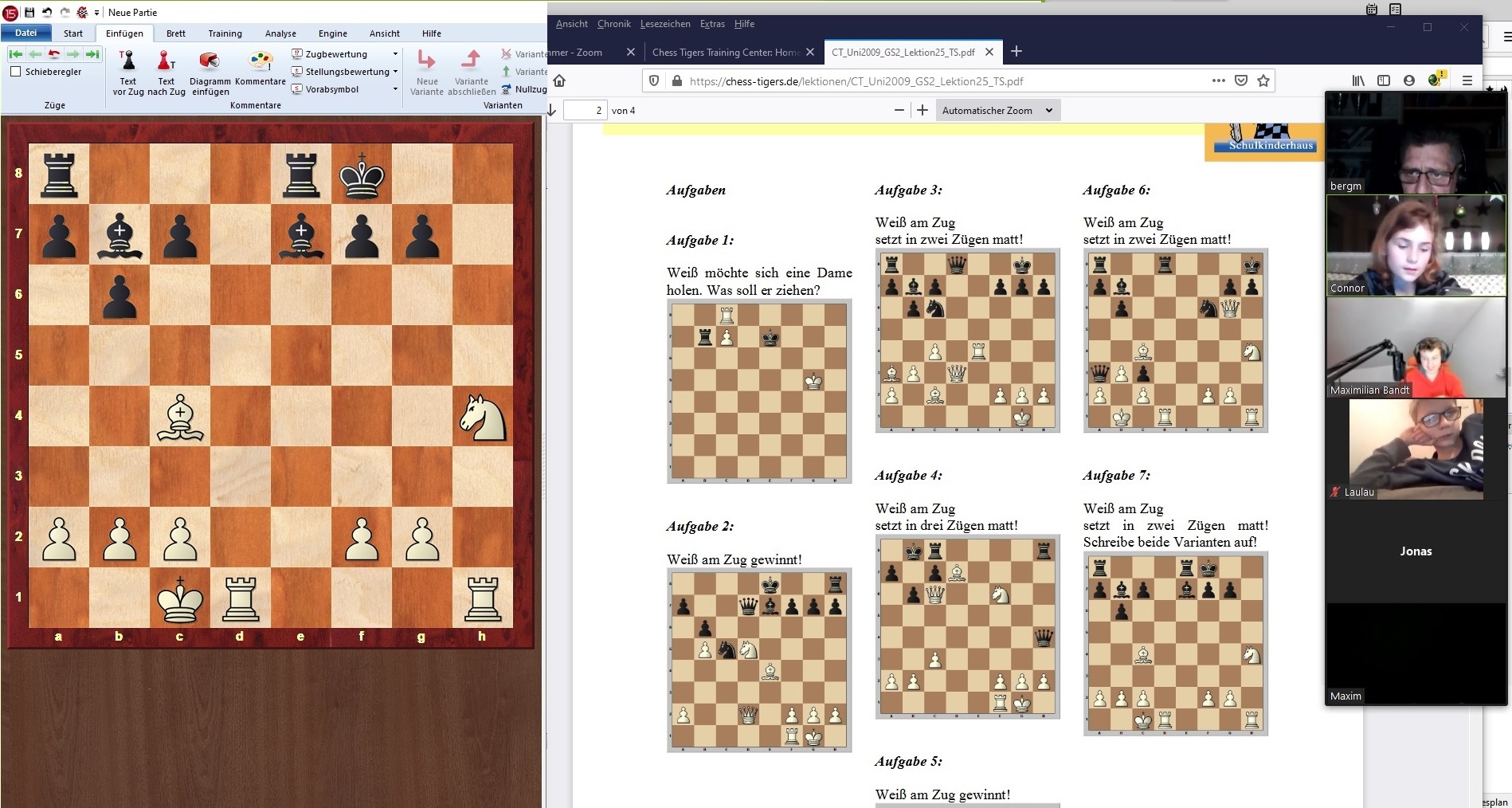This screenshot has height=808, width=1512.
Task: Close the CT_Uni2009_GS2_Lektion25_TS.pdf tab
Action: tap(989, 52)
